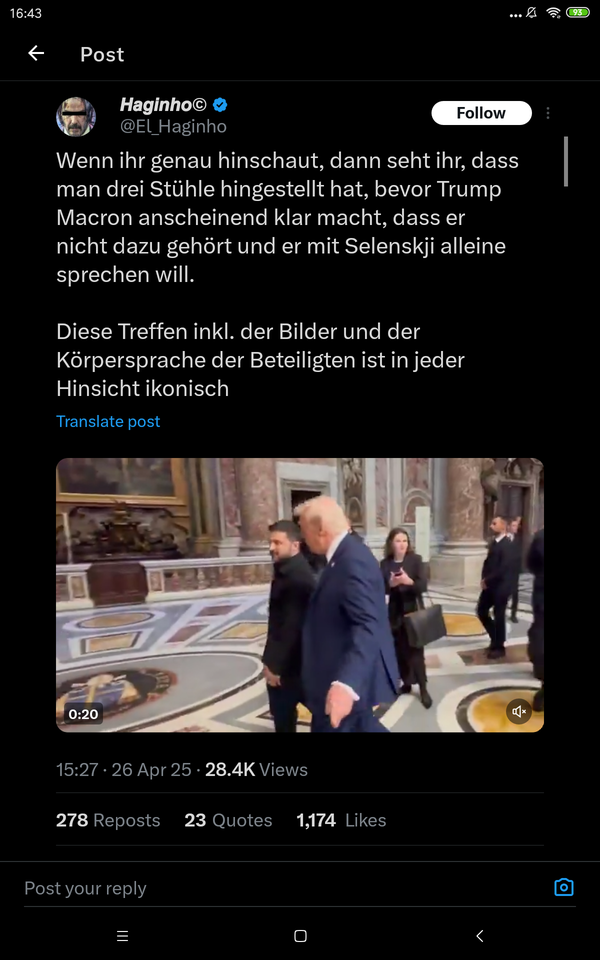View the 23 Quotes list
The width and height of the screenshot is (600, 960).
click(x=228, y=820)
